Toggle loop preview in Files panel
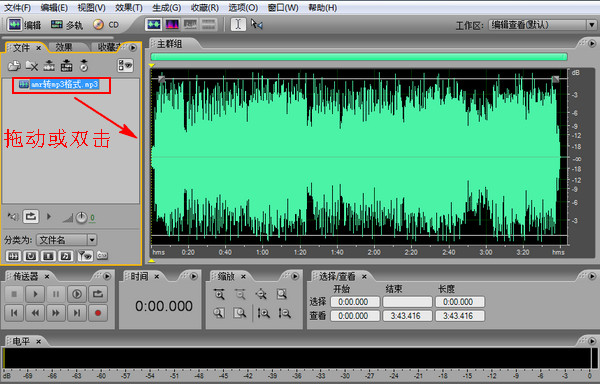The image size is (600, 384). pyautogui.click(x=31, y=216)
